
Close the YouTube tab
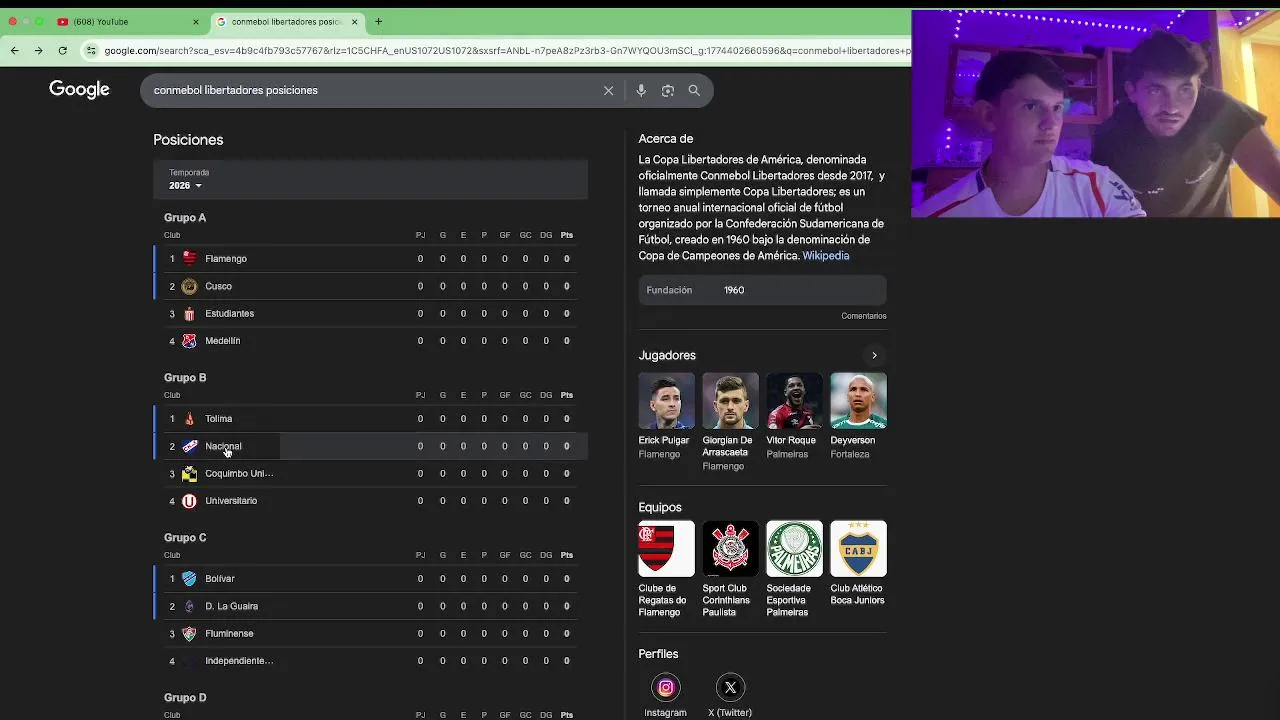coord(195,21)
